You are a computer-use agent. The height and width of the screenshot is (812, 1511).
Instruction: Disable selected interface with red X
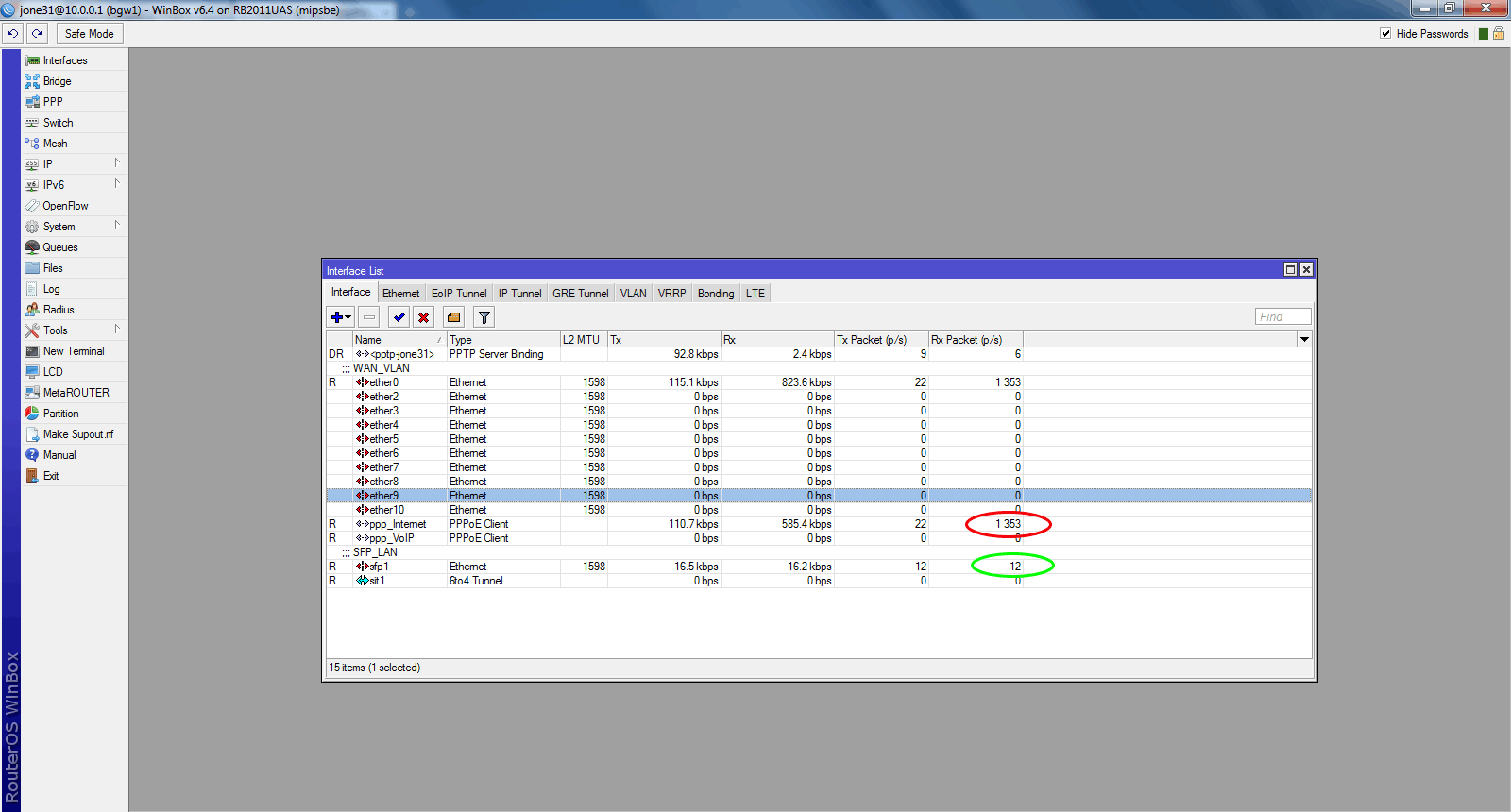[423, 317]
